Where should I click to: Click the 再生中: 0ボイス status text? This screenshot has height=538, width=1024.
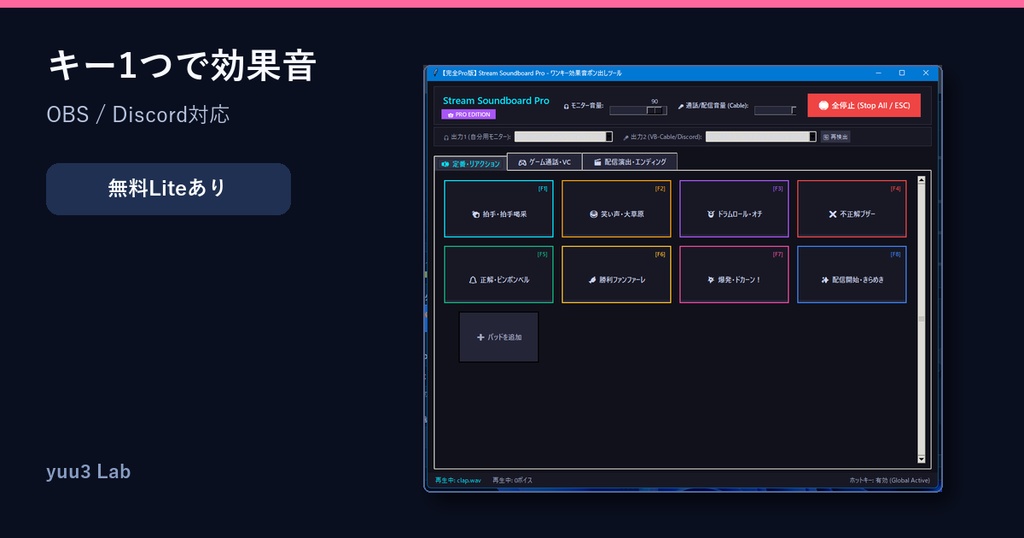(x=513, y=481)
